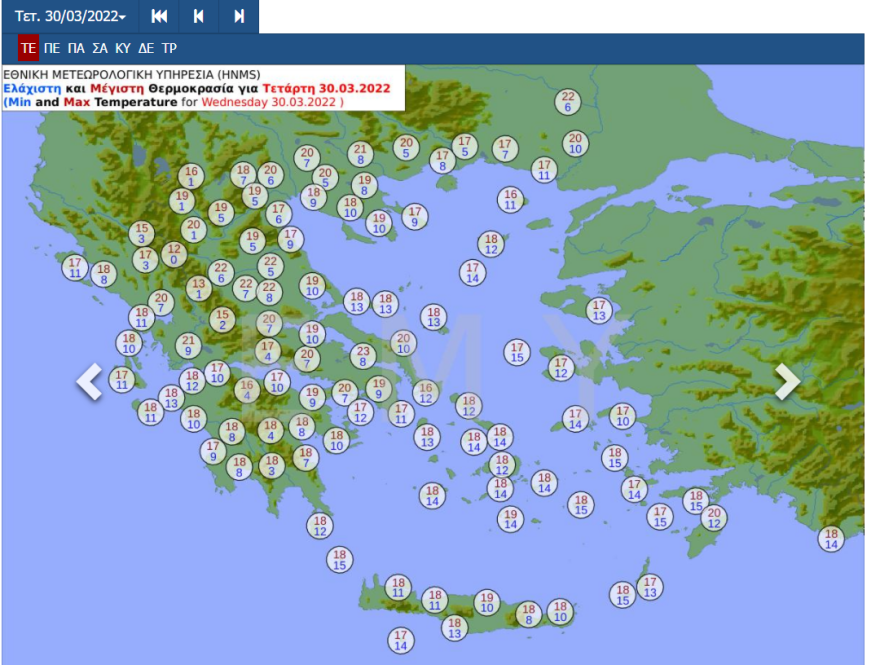Show the ΚΥ day forecast
Image resolution: width=880 pixels, height=665 pixels.
pos(123,48)
